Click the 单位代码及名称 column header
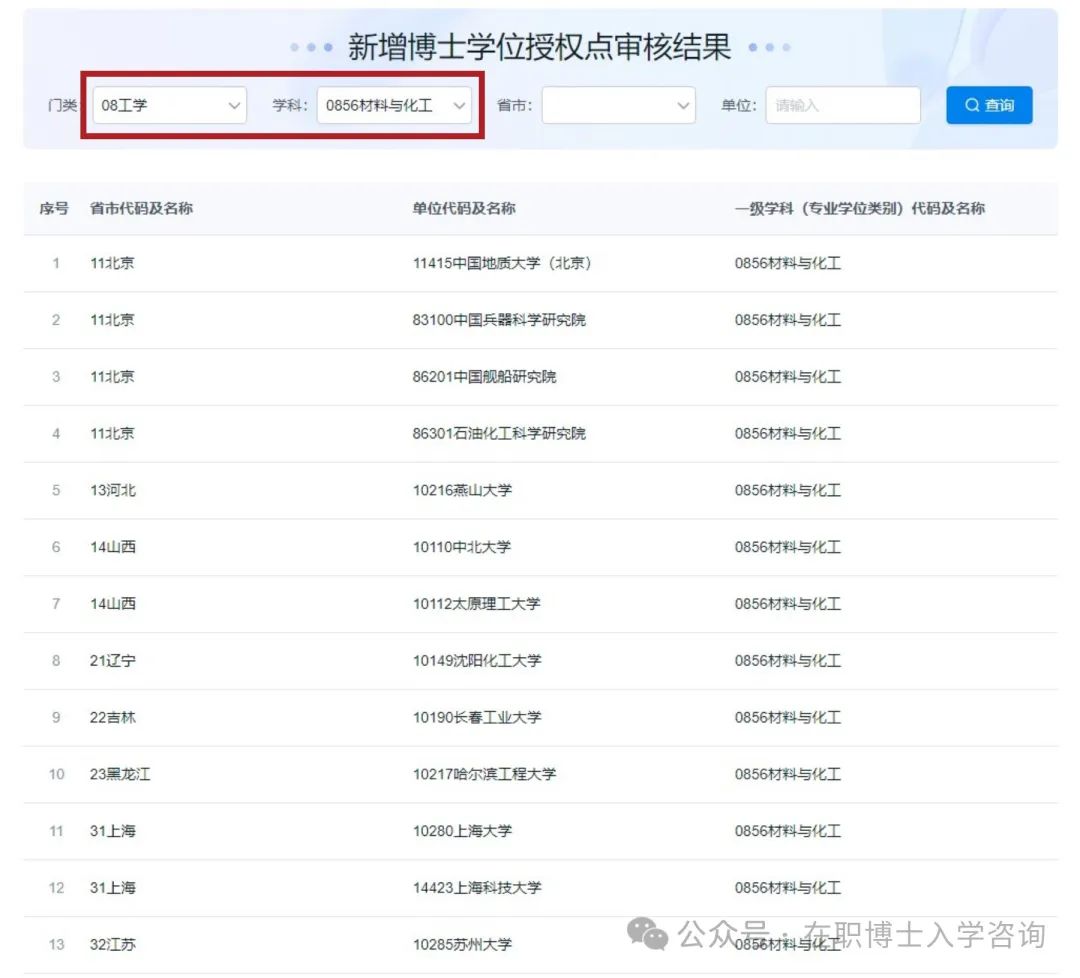1080x978 pixels. click(464, 209)
